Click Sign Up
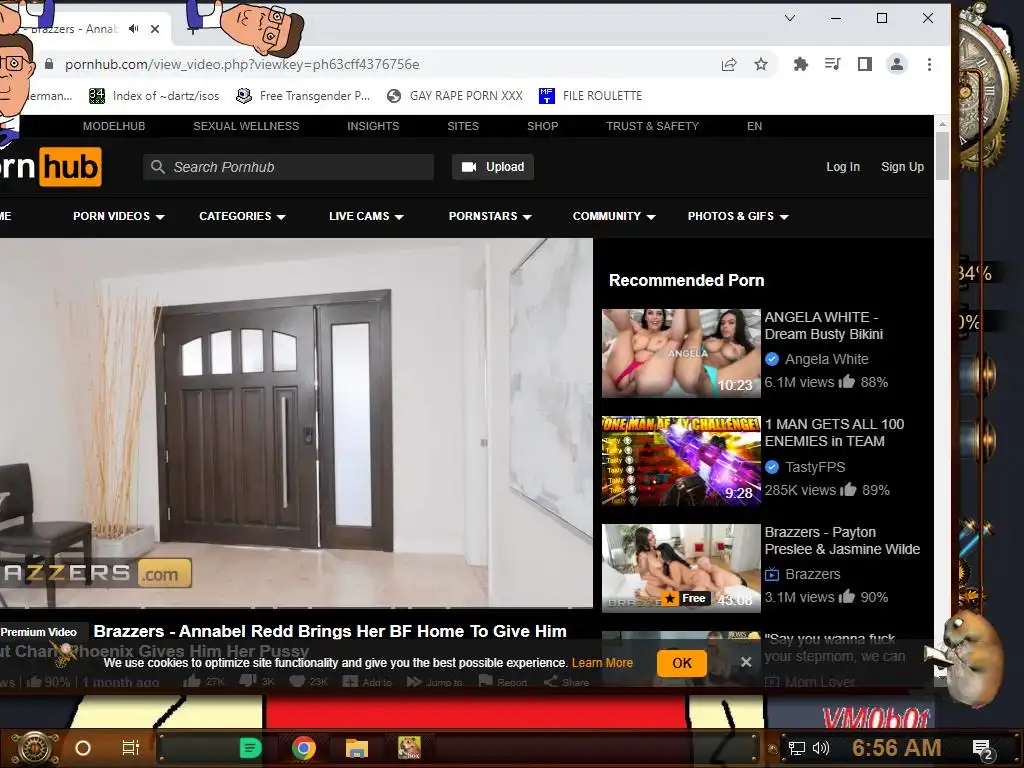1024x768 pixels. point(903,167)
